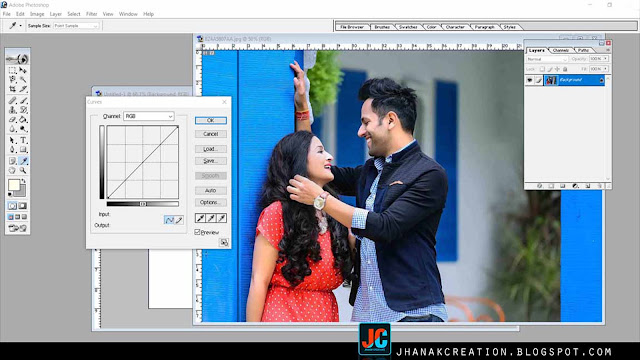Switch to Standard edit mode
The image size is (640, 360).
[x=12, y=206]
